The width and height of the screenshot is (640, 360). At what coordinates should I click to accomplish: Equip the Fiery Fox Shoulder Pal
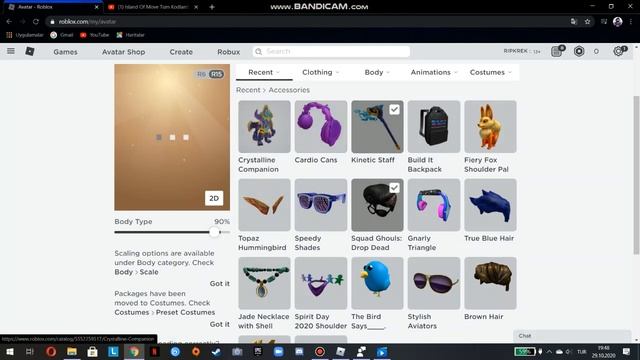point(490,127)
